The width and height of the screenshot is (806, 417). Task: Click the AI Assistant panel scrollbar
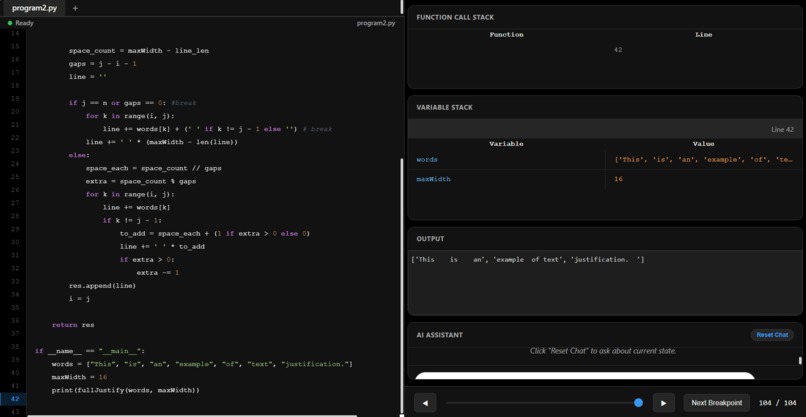800,360
